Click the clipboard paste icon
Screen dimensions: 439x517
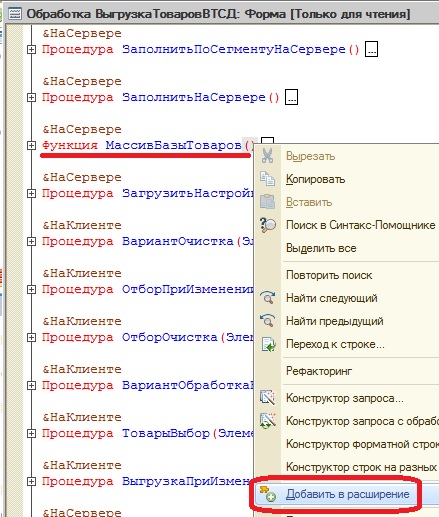267,202
